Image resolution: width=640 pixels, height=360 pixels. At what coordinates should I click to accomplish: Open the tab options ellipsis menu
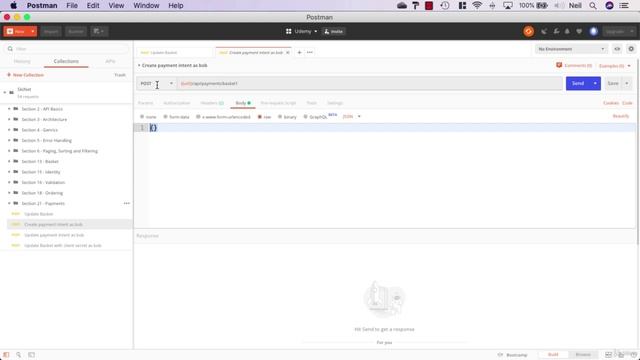(310, 53)
